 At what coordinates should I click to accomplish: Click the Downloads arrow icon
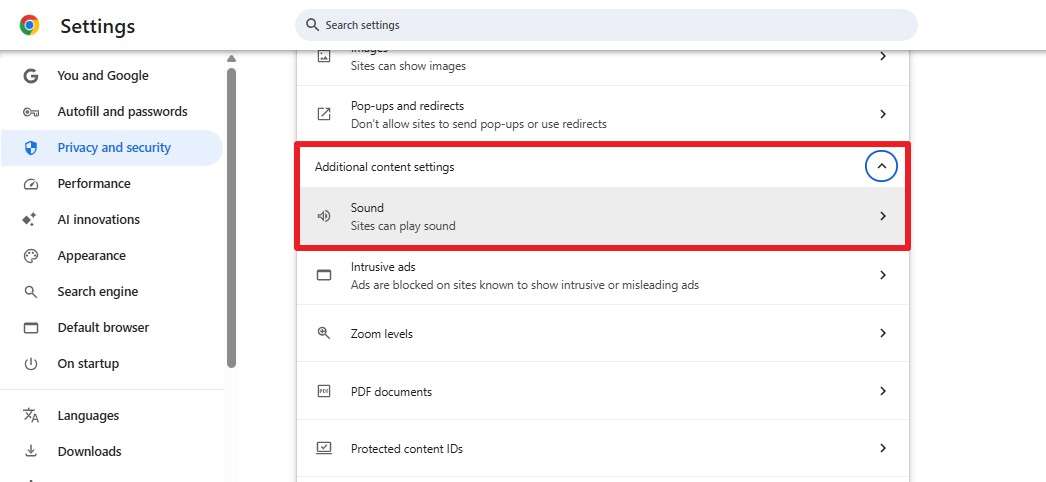31,451
